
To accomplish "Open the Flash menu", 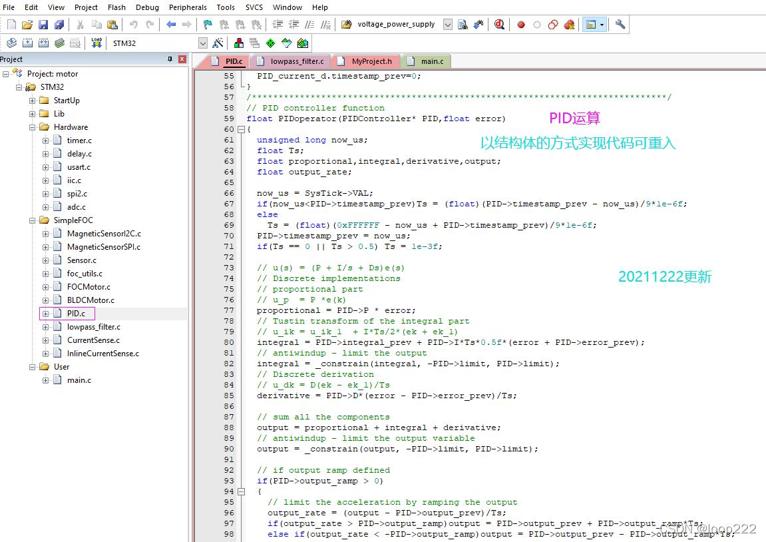I will point(117,7).
